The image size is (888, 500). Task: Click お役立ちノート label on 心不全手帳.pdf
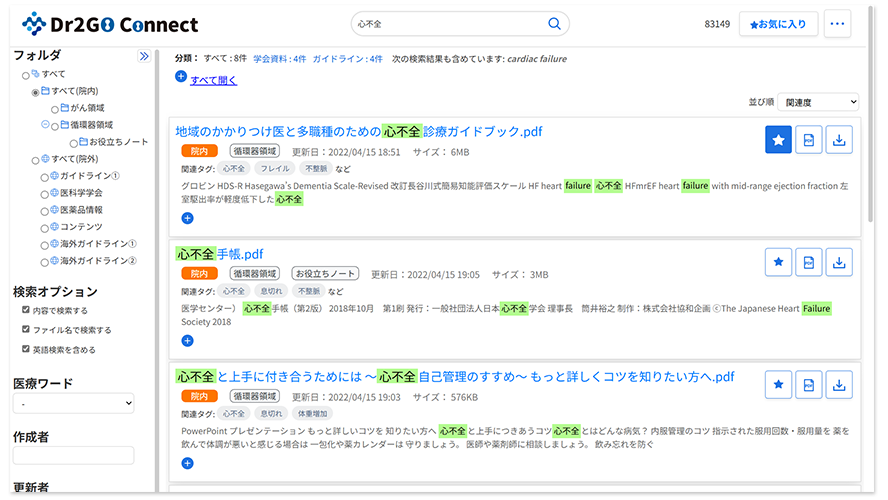tap(326, 274)
